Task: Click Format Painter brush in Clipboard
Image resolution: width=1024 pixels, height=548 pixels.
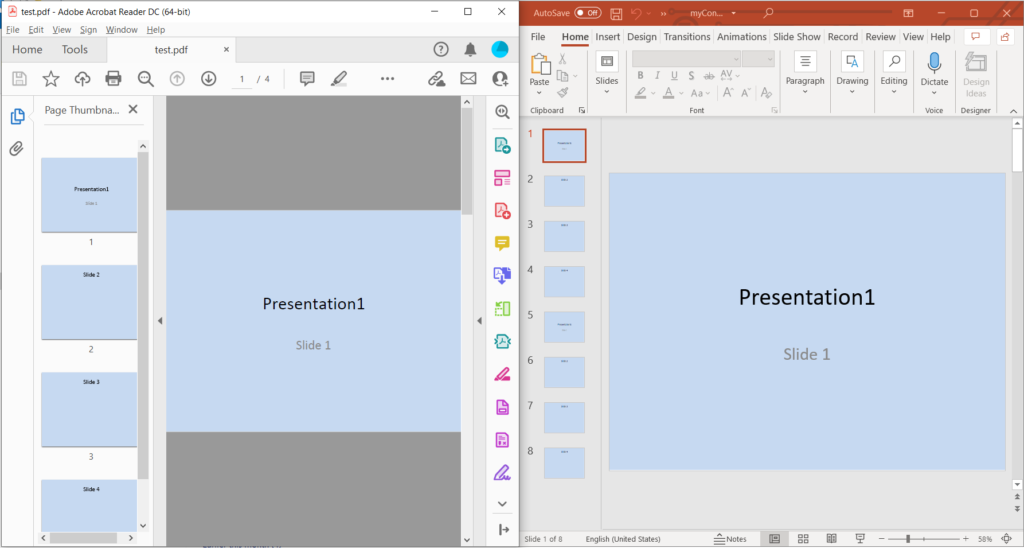Action: coord(562,93)
